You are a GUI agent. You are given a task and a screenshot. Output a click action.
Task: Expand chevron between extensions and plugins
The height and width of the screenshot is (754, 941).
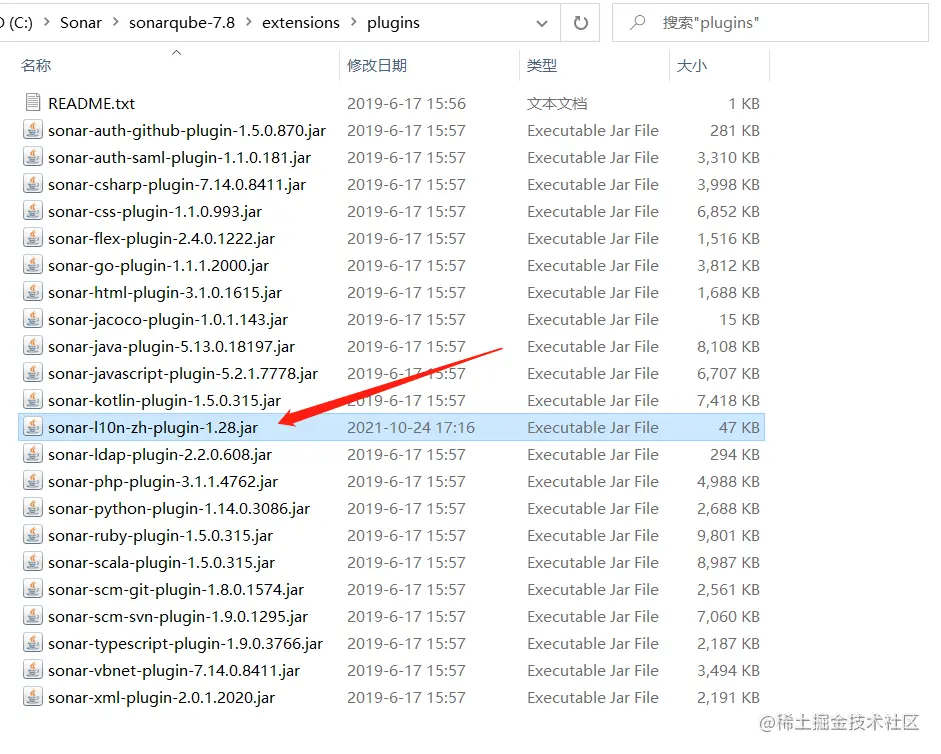(353, 22)
